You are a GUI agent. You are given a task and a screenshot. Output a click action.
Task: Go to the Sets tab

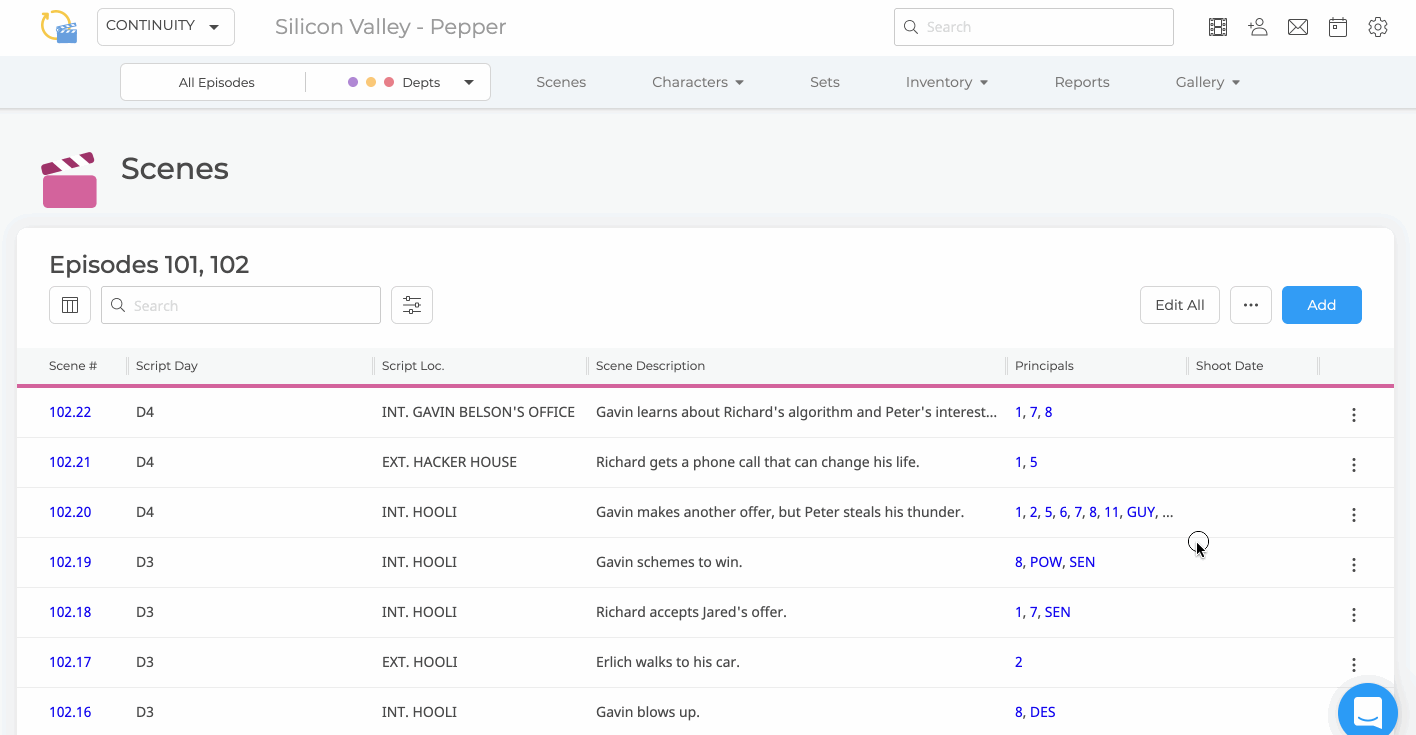coord(825,82)
